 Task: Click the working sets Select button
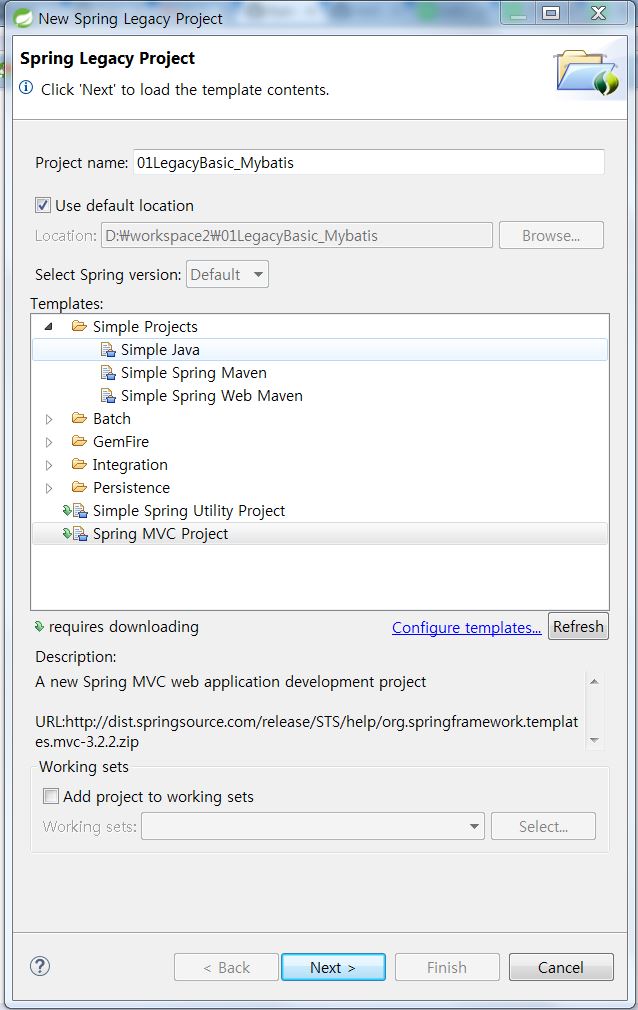coord(543,826)
